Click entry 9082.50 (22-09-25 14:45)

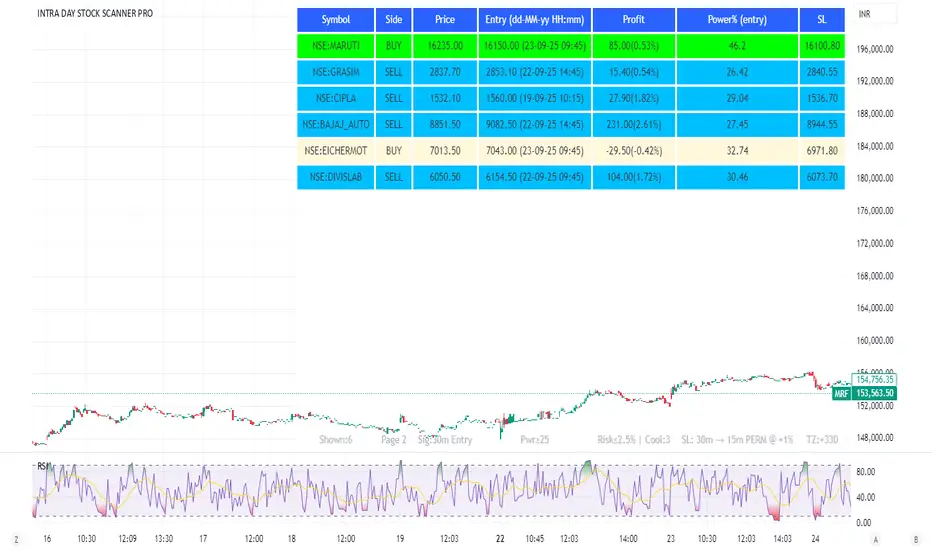click(534, 124)
